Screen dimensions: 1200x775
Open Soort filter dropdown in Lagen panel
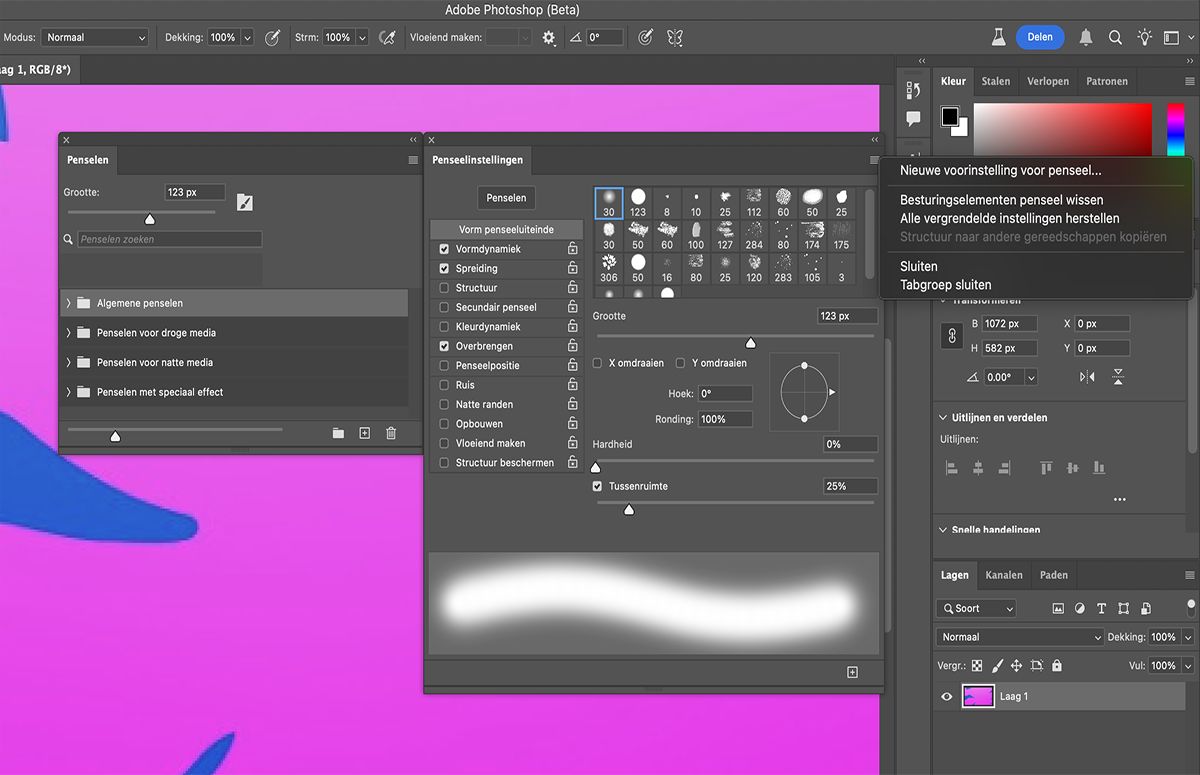[x=976, y=608]
